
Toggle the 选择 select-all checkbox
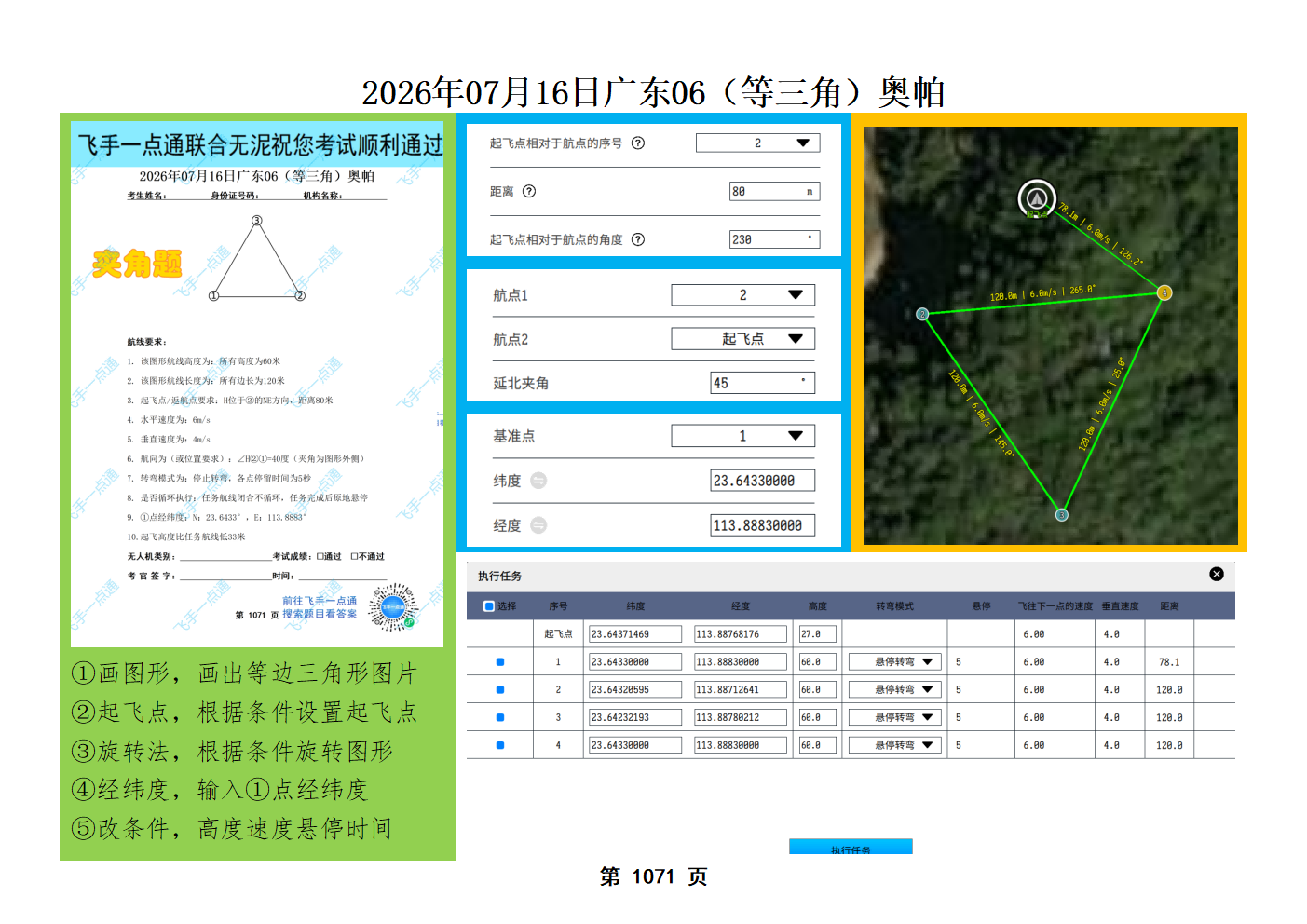(x=489, y=606)
